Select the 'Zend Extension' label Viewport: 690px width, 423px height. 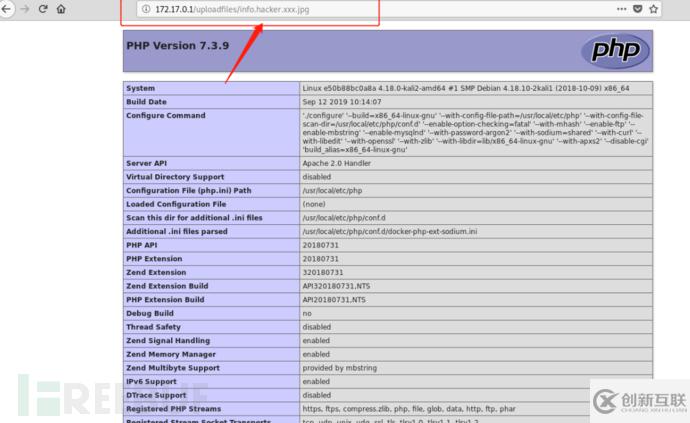tap(156, 272)
